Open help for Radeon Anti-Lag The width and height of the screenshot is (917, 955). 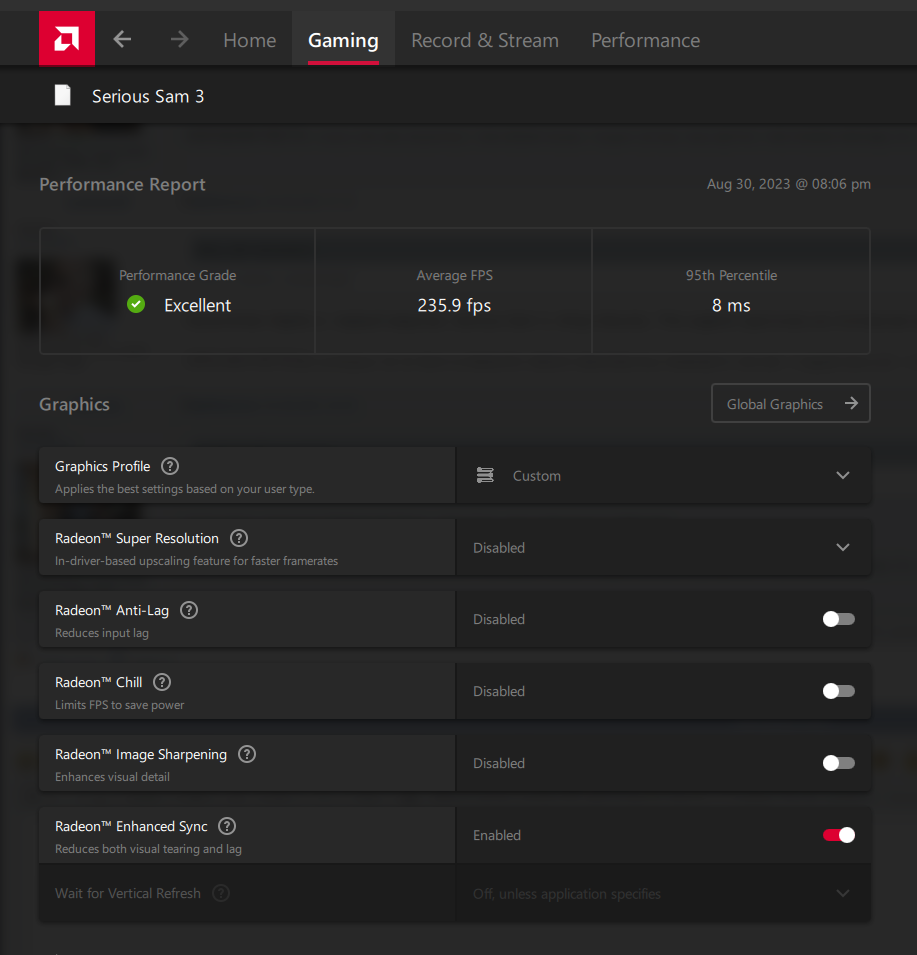(189, 610)
